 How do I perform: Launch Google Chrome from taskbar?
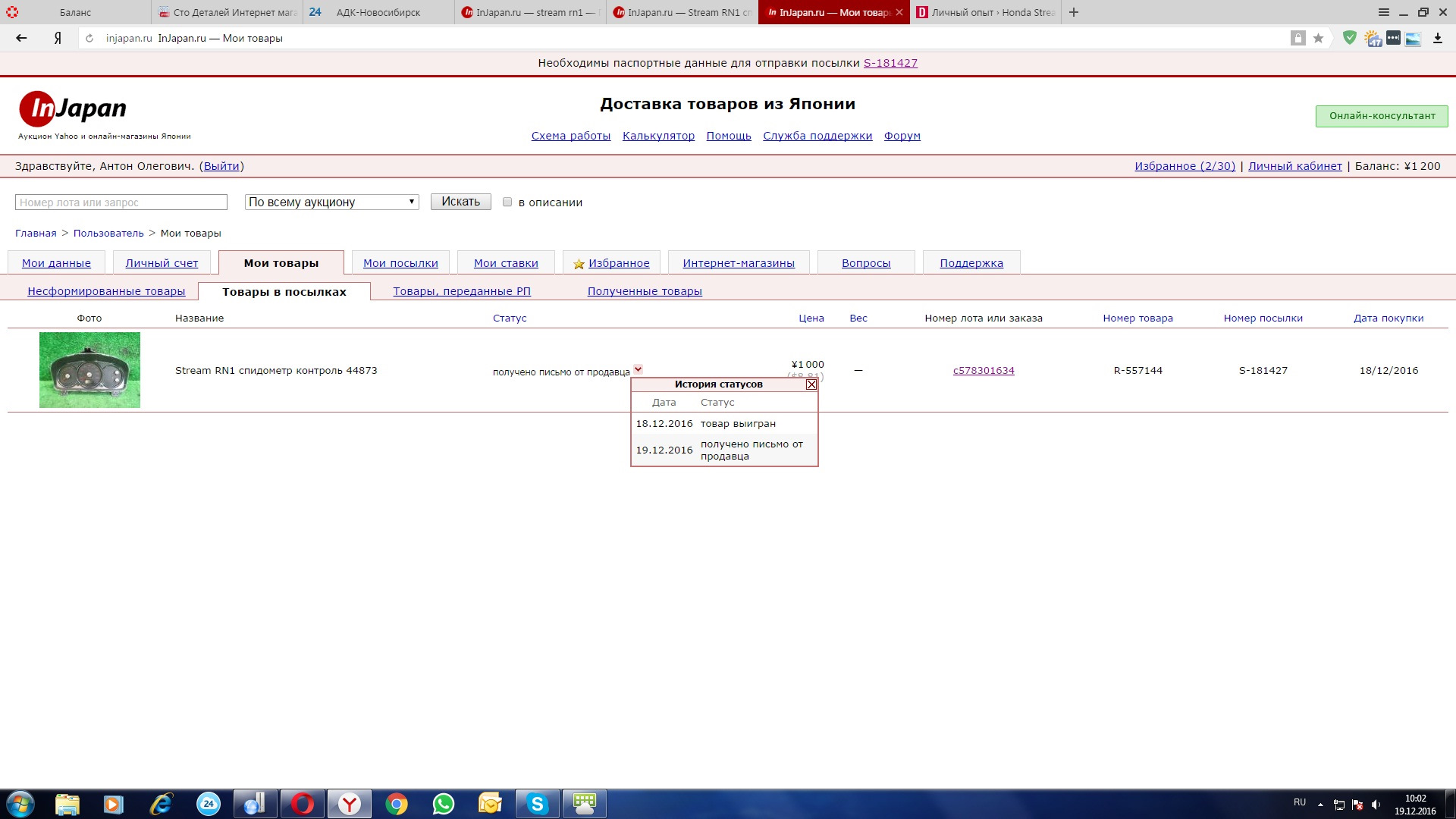tap(396, 804)
